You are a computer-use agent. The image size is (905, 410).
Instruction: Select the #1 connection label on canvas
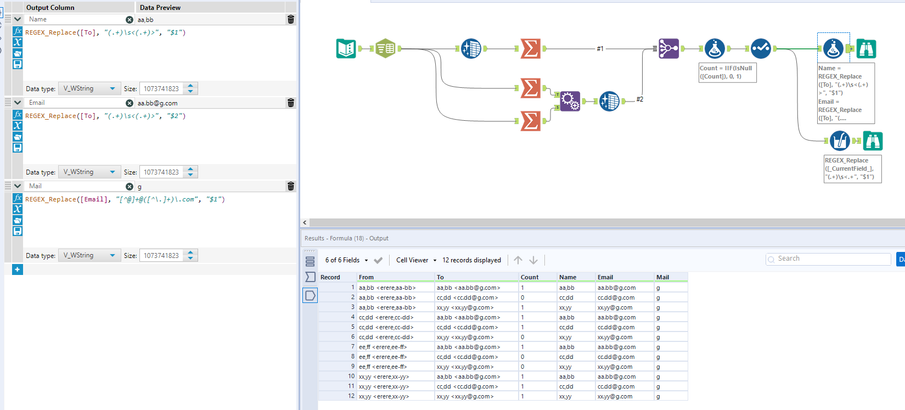(x=600, y=49)
